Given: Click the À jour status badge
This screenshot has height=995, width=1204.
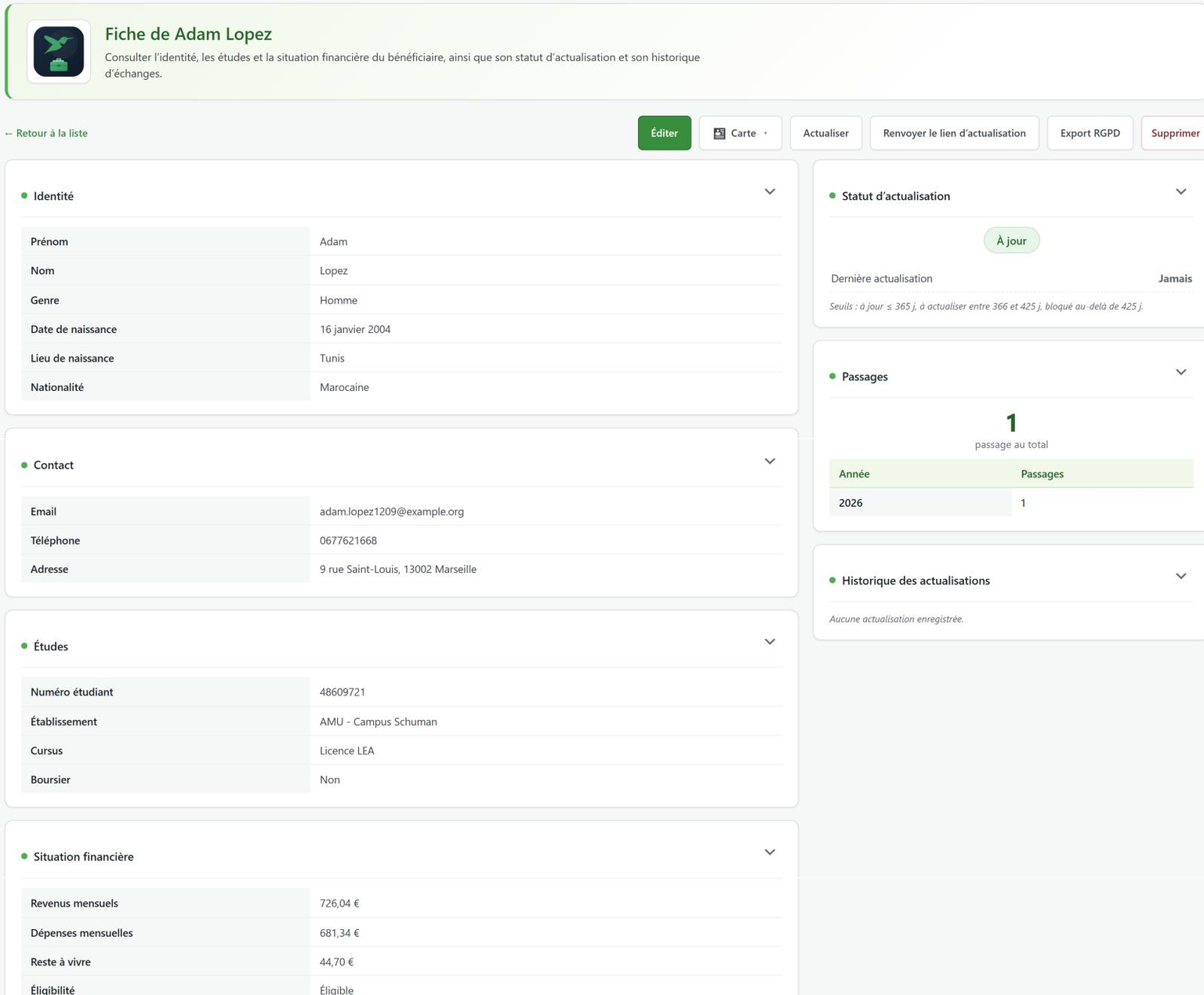Looking at the screenshot, I should point(1011,241).
